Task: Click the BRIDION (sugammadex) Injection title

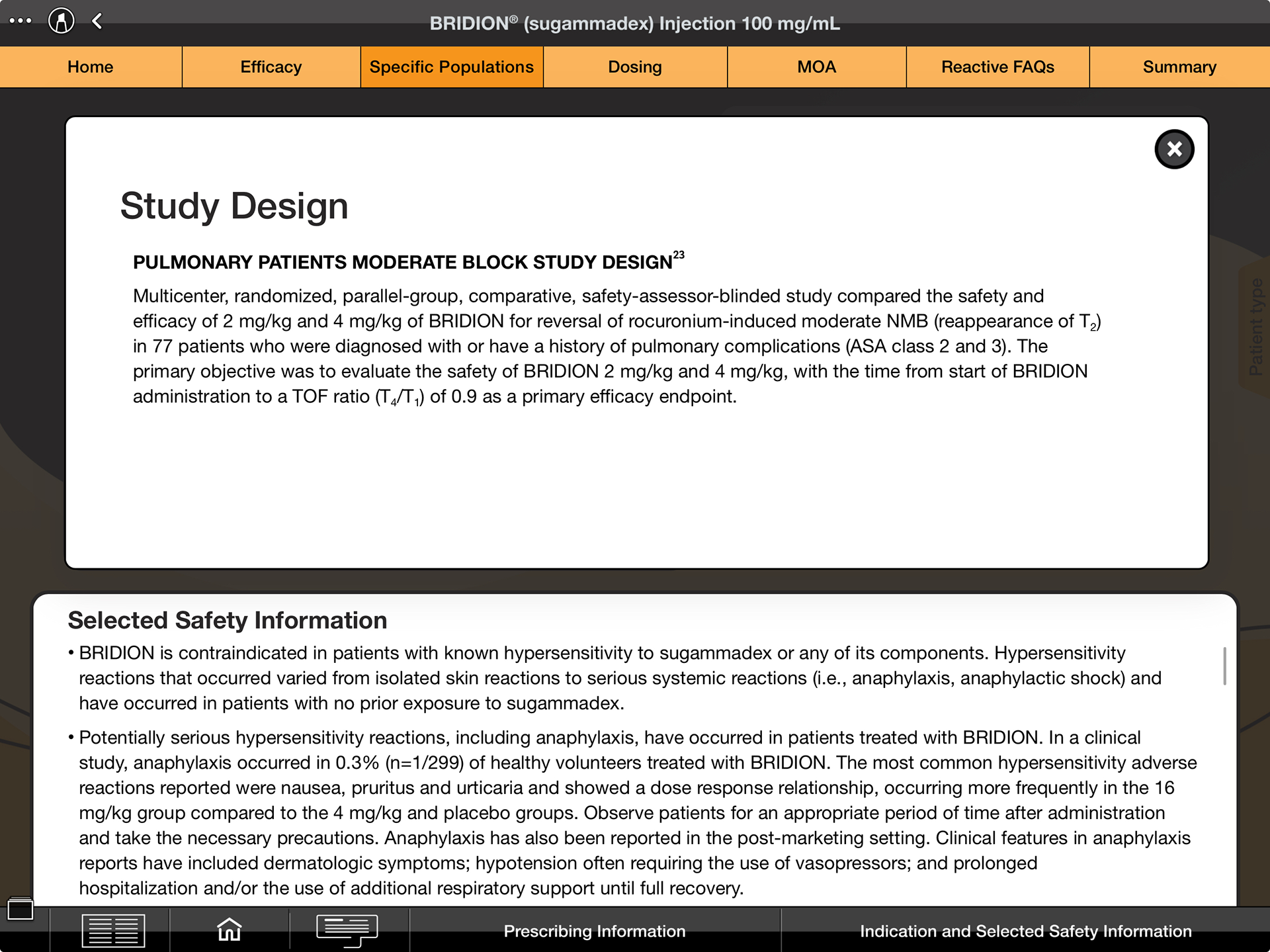Action: 635,23
